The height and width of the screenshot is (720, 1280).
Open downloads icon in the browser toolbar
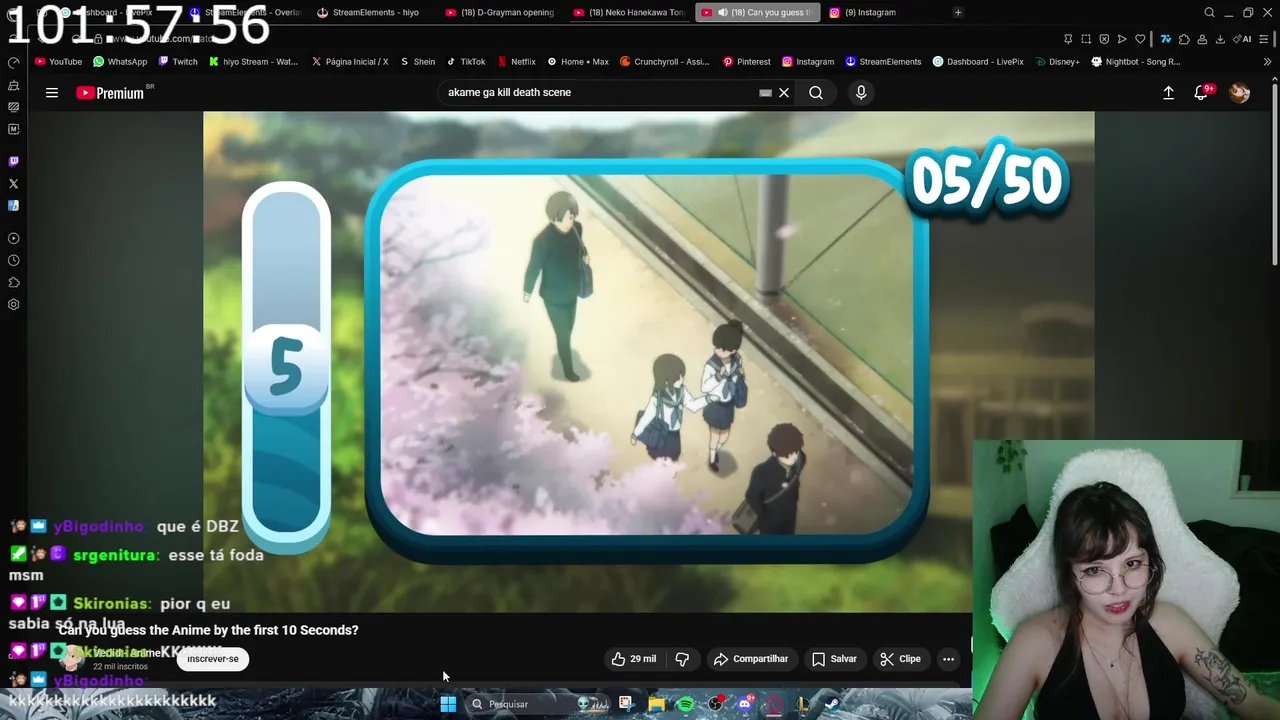(1222, 39)
